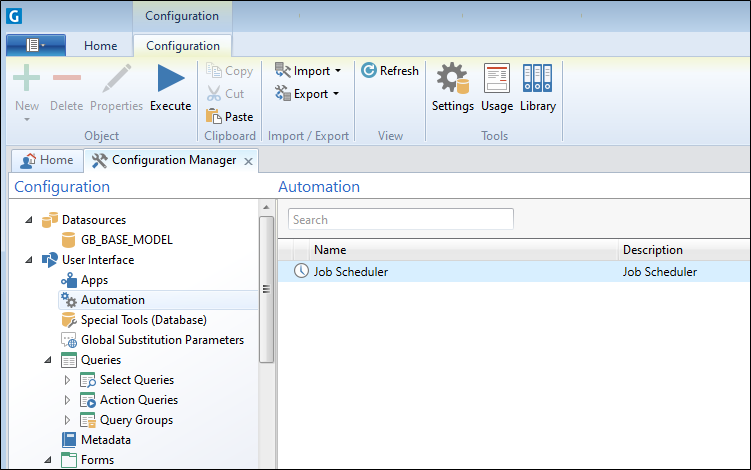Click the Job Scheduler clock icon

[x=301, y=271]
